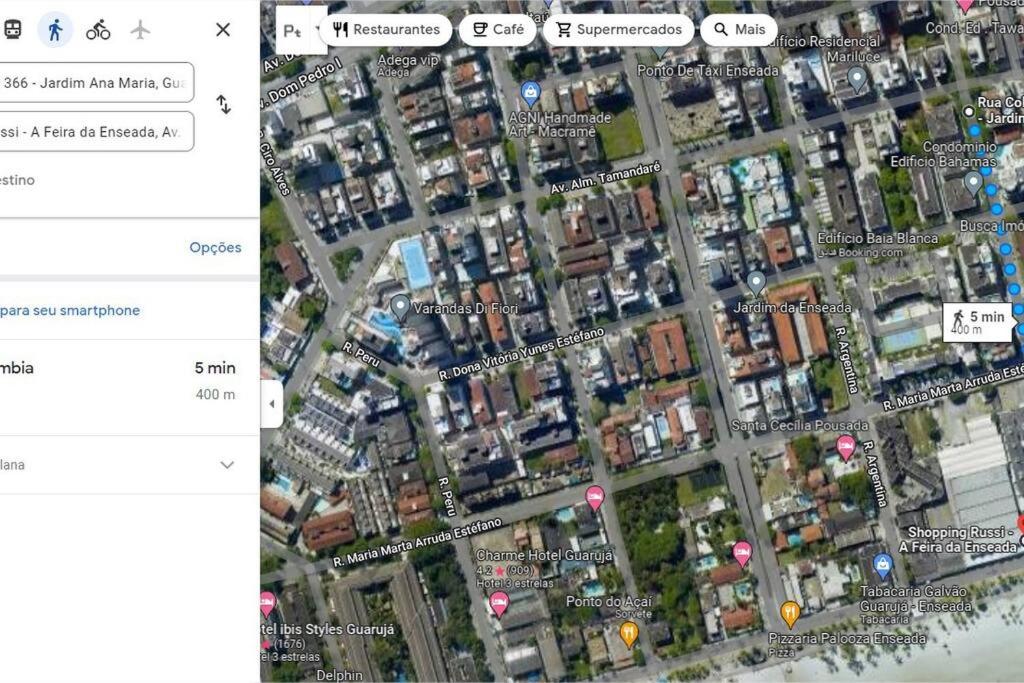Click the 5 min walking route label
The image size is (1024, 683).
point(978,323)
